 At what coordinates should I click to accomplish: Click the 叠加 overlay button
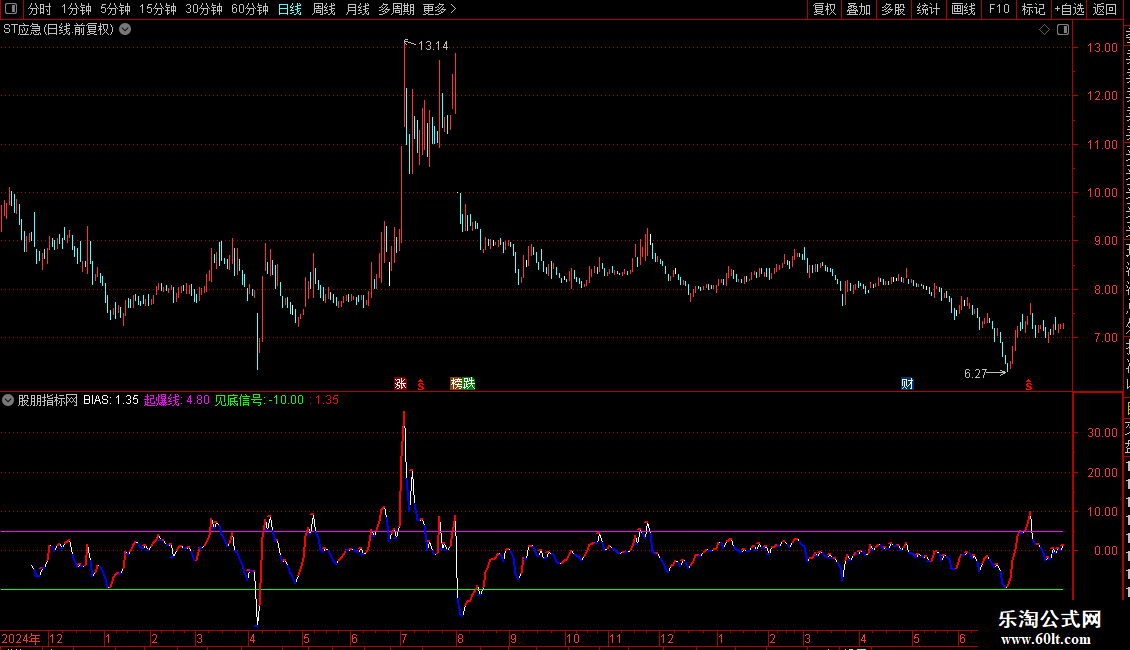[x=858, y=9]
